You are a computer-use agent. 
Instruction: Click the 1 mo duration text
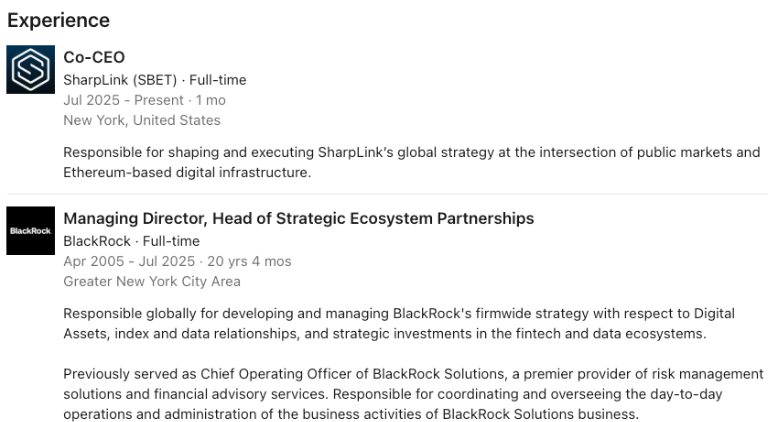[210, 100]
